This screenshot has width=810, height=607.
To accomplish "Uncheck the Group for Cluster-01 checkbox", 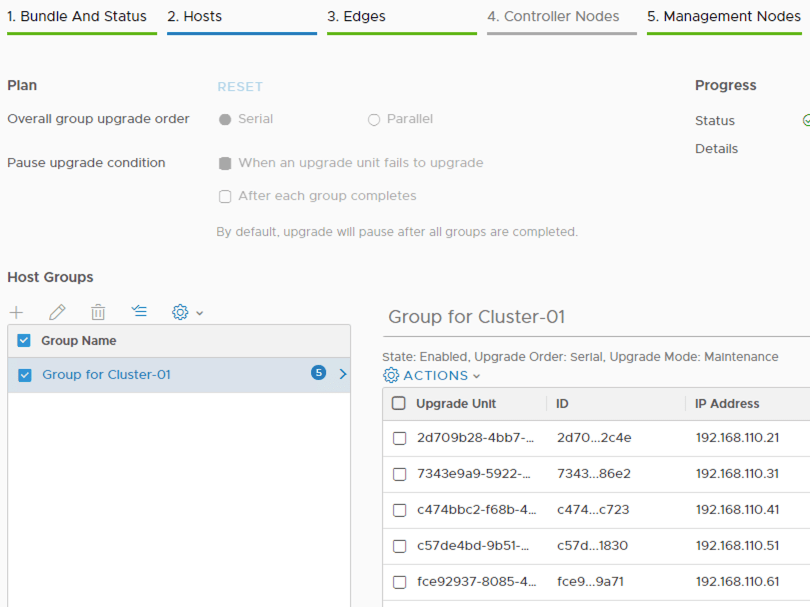I will coord(25,376).
